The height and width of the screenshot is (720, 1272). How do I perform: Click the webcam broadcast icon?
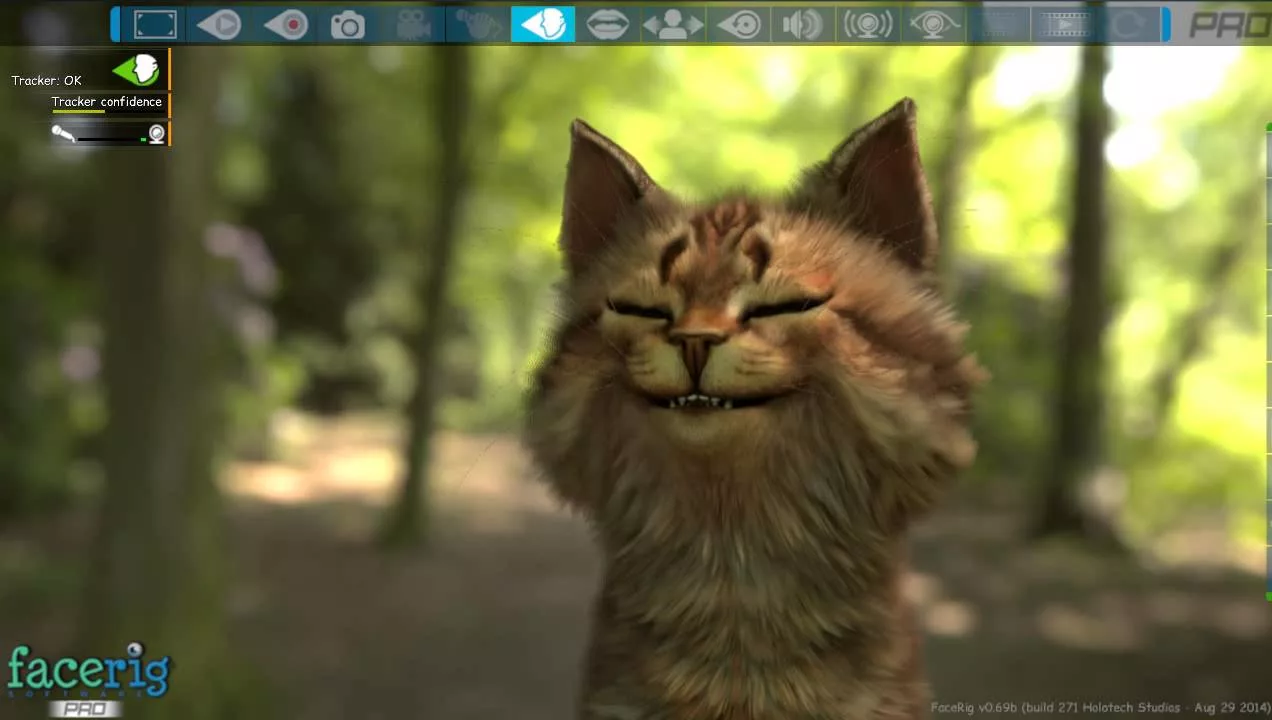[x=868, y=24]
